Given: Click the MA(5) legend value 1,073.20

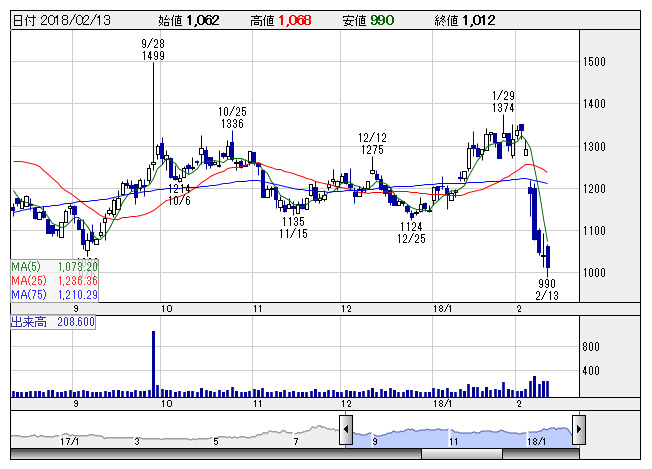Looking at the screenshot, I should 77,267.
